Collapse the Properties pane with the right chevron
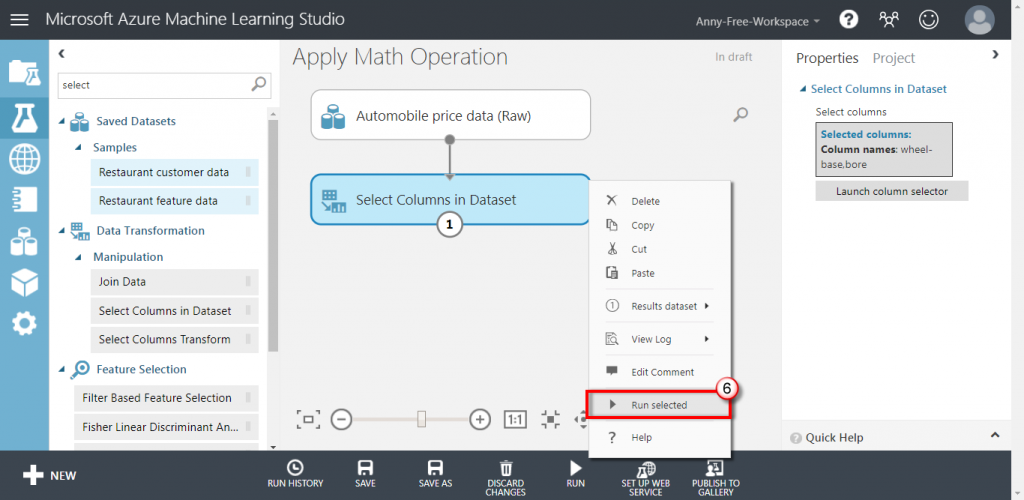Viewport: 1024px width, 500px height. click(x=995, y=55)
